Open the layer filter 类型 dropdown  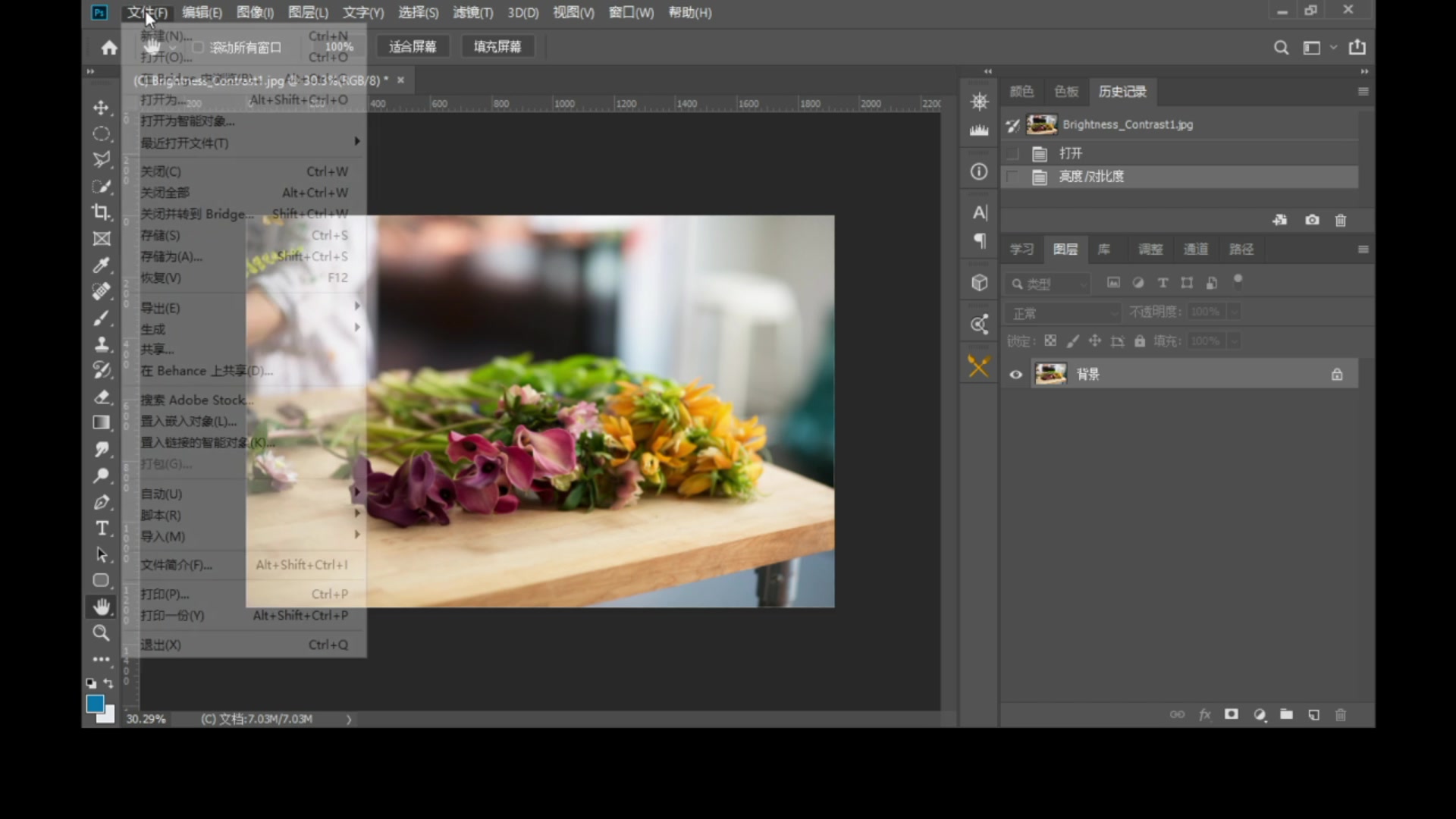(1048, 284)
